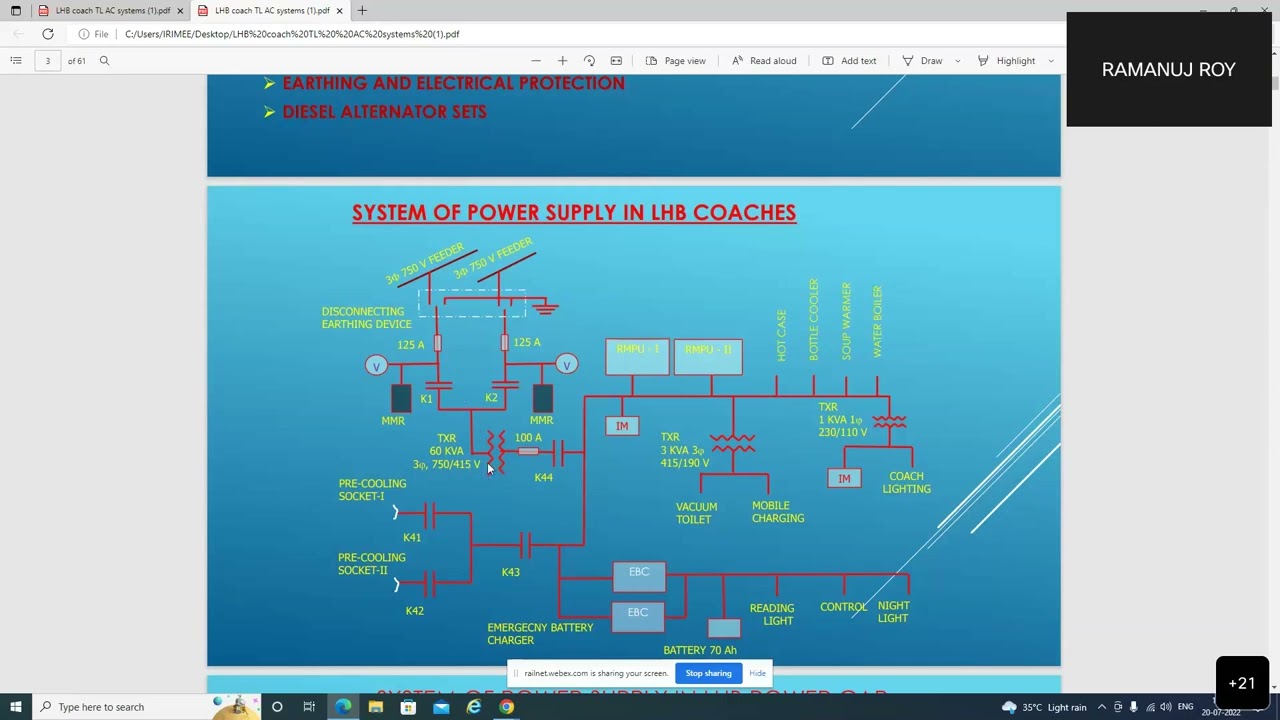Image resolution: width=1280 pixels, height=720 pixels.
Task: Zoom in the PDF
Action: click(562, 61)
